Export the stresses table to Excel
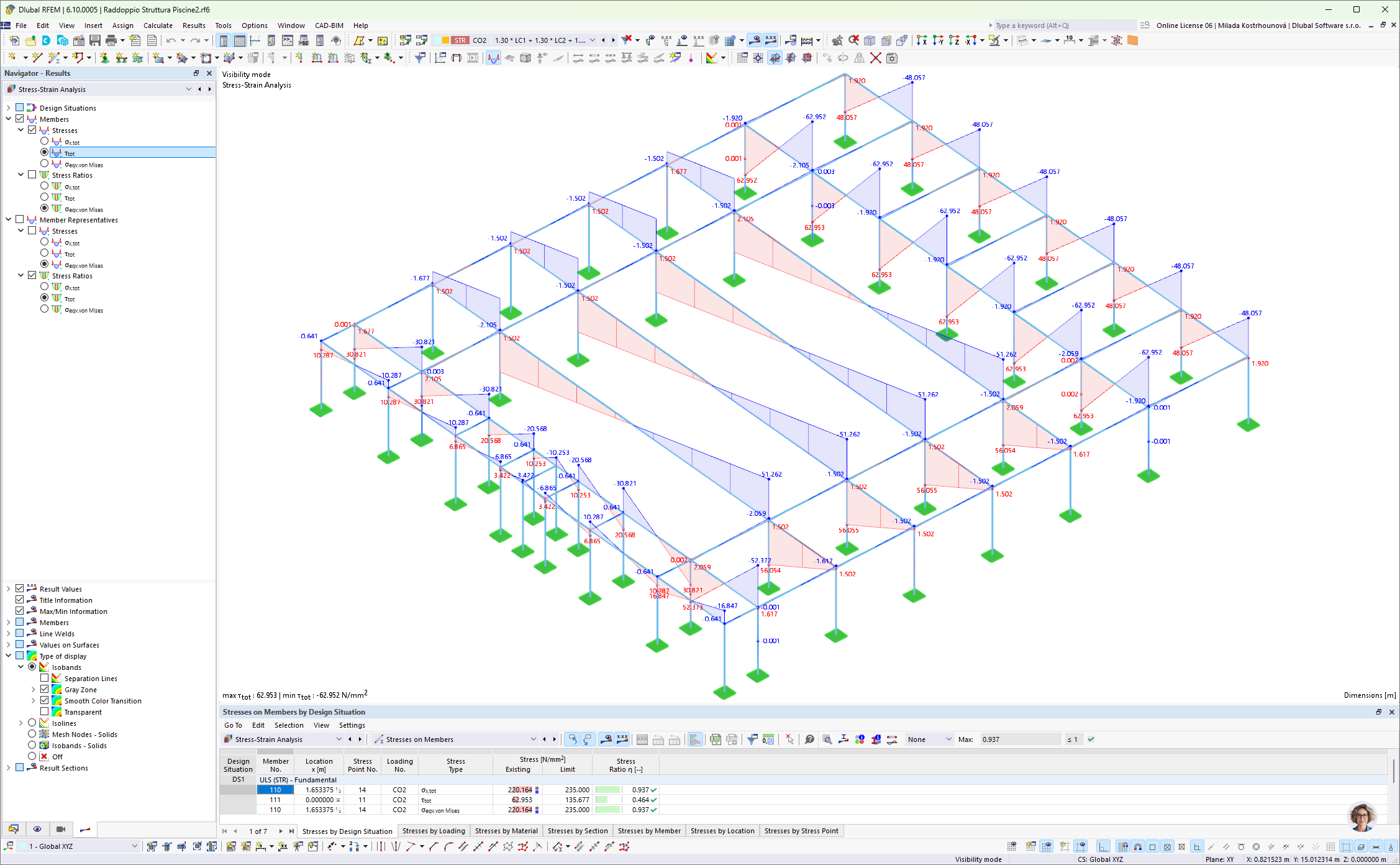Image resolution: width=1400 pixels, height=865 pixels. [716, 739]
